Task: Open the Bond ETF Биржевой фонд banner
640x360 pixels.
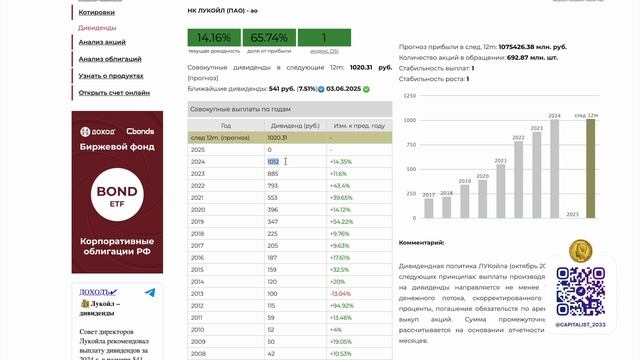Action: (x=117, y=192)
